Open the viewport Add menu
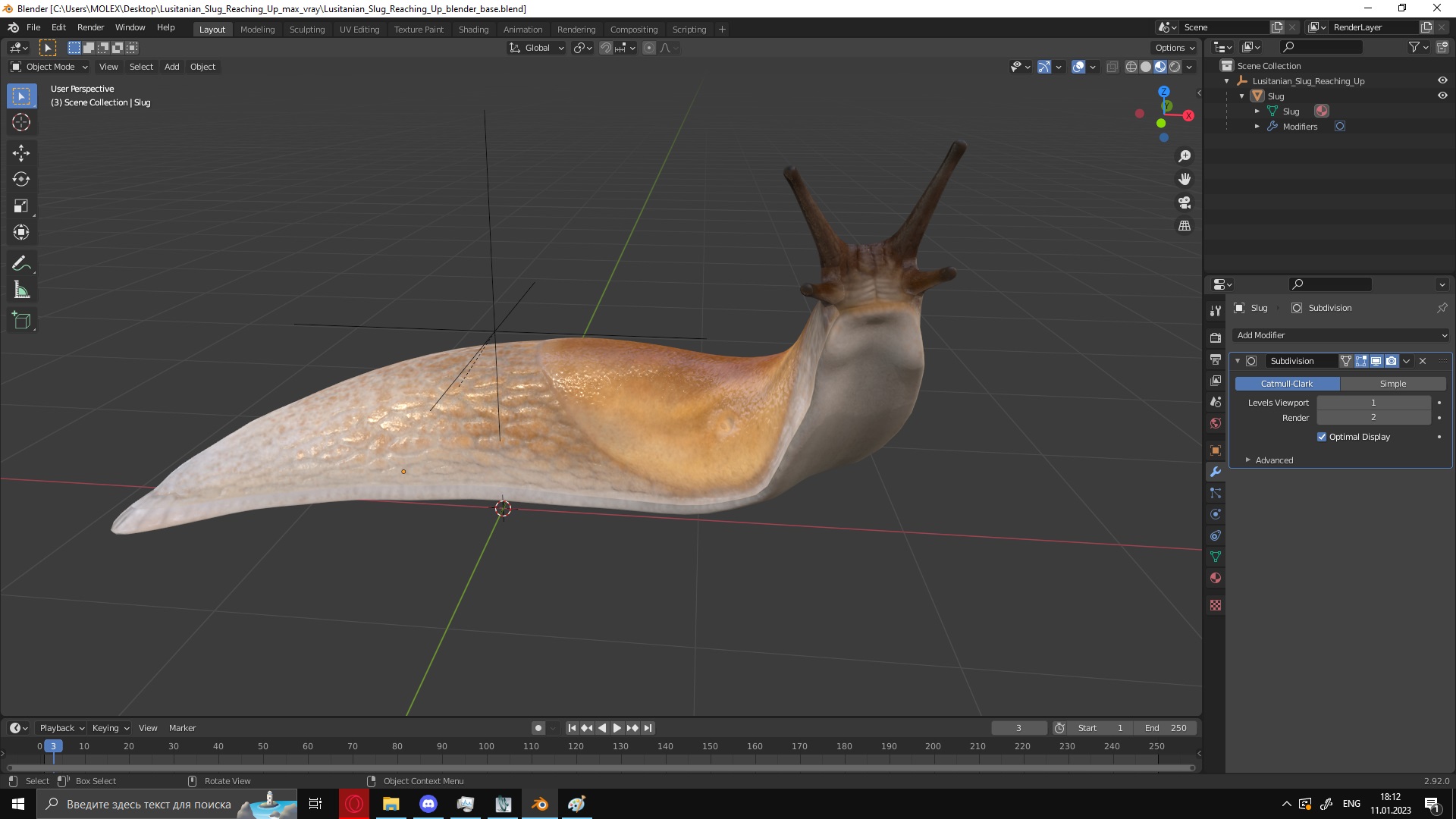This screenshot has height=819, width=1456. [172, 67]
